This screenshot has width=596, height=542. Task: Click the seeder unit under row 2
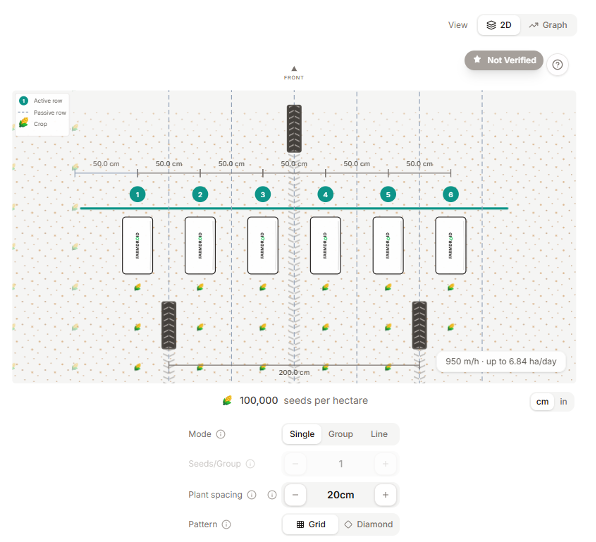[200, 246]
